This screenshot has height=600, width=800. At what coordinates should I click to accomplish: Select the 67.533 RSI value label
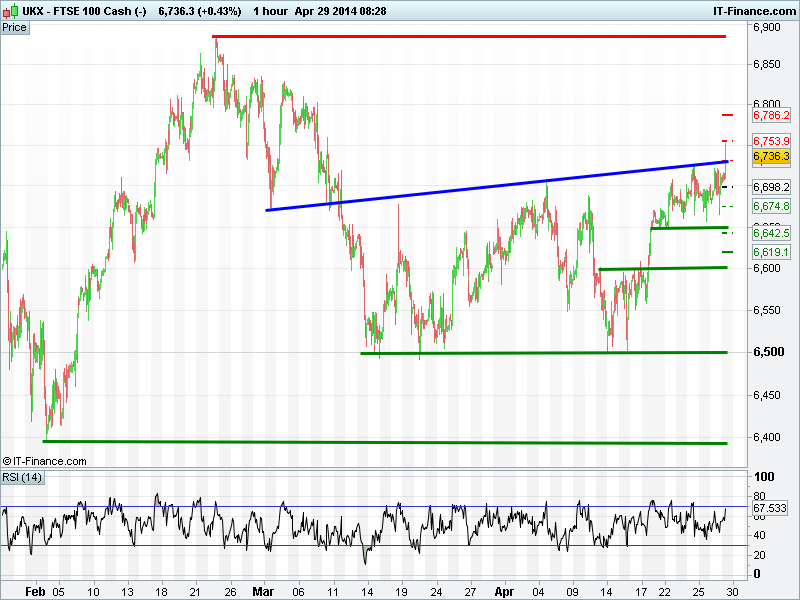coord(770,508)
